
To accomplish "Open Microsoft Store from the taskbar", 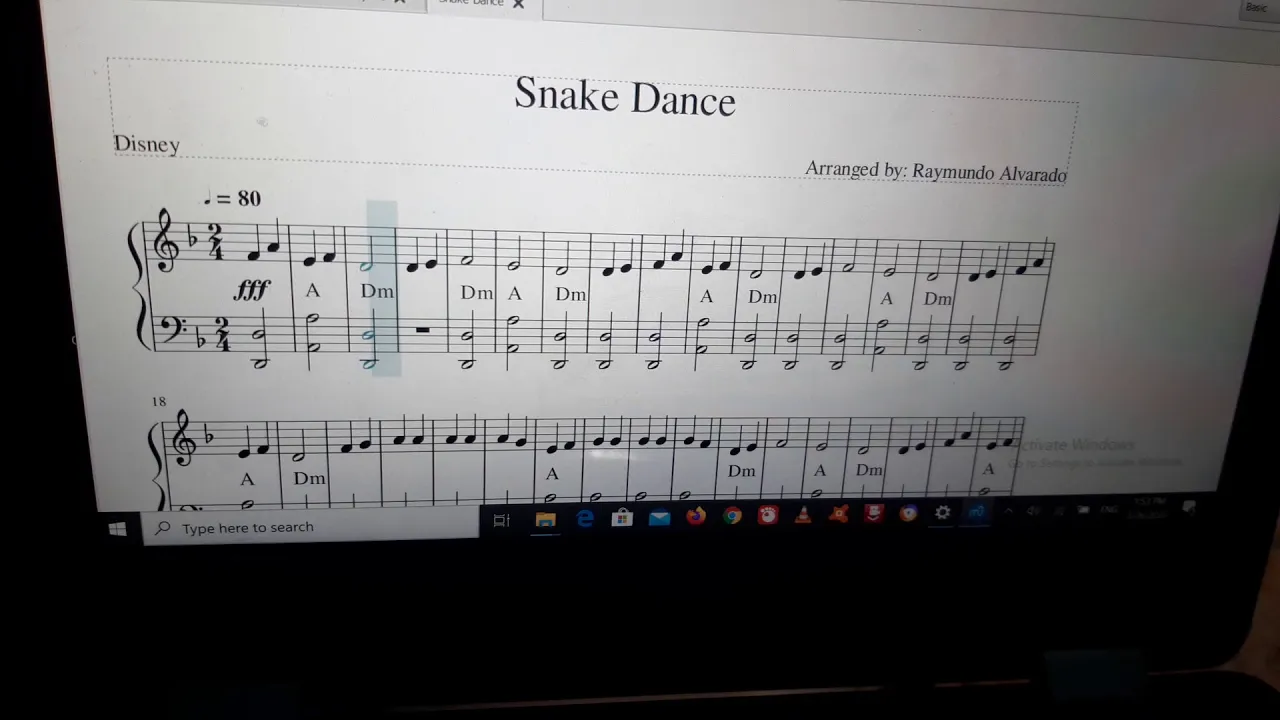I will click(622, 517).
